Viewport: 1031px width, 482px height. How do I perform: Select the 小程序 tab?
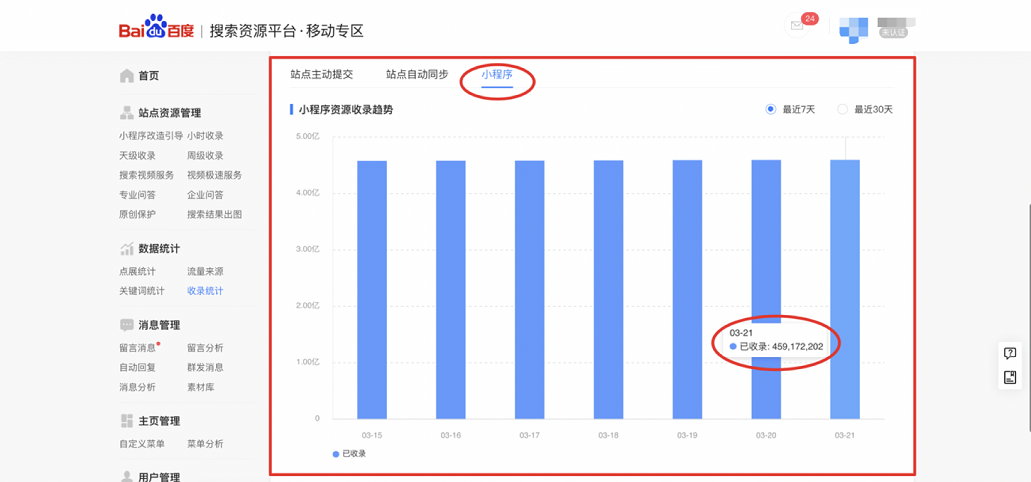497,75
